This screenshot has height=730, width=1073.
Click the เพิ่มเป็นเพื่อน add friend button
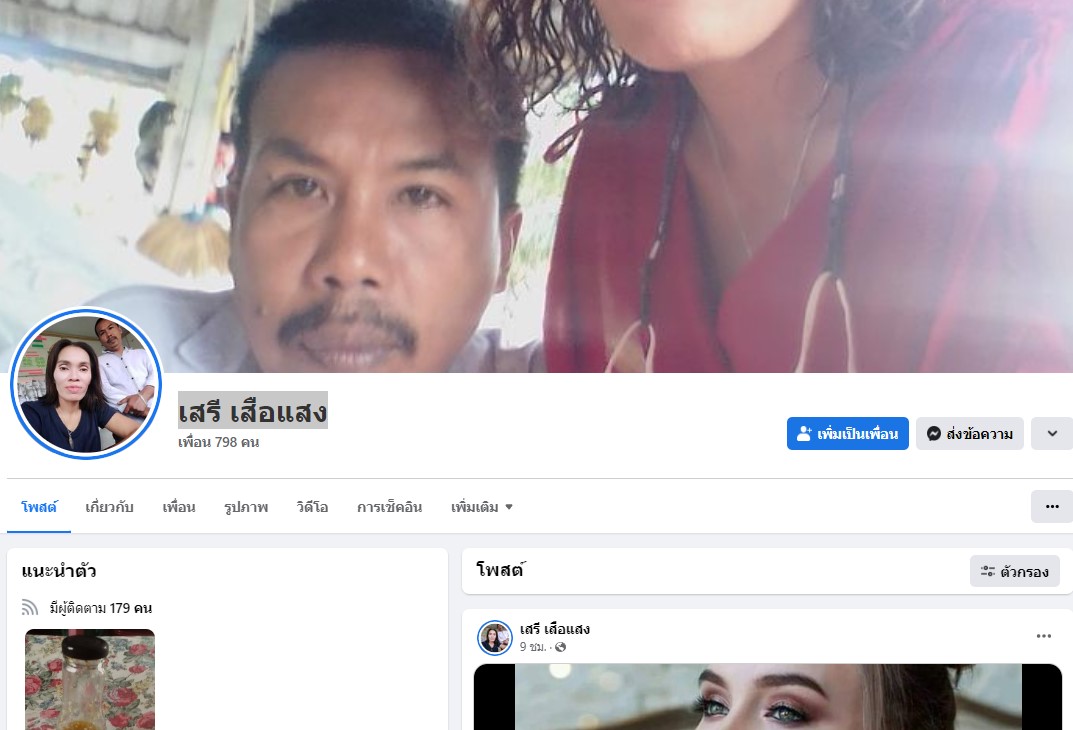tap(847, 434)
